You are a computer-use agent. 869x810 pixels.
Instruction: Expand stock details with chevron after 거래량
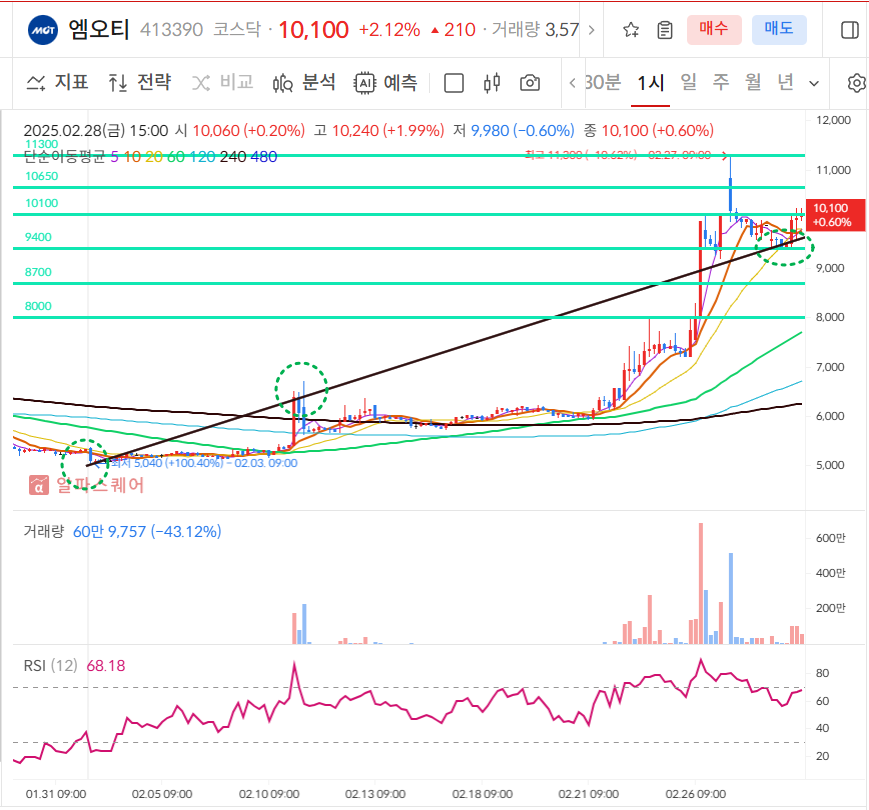[x=590, y=30]
